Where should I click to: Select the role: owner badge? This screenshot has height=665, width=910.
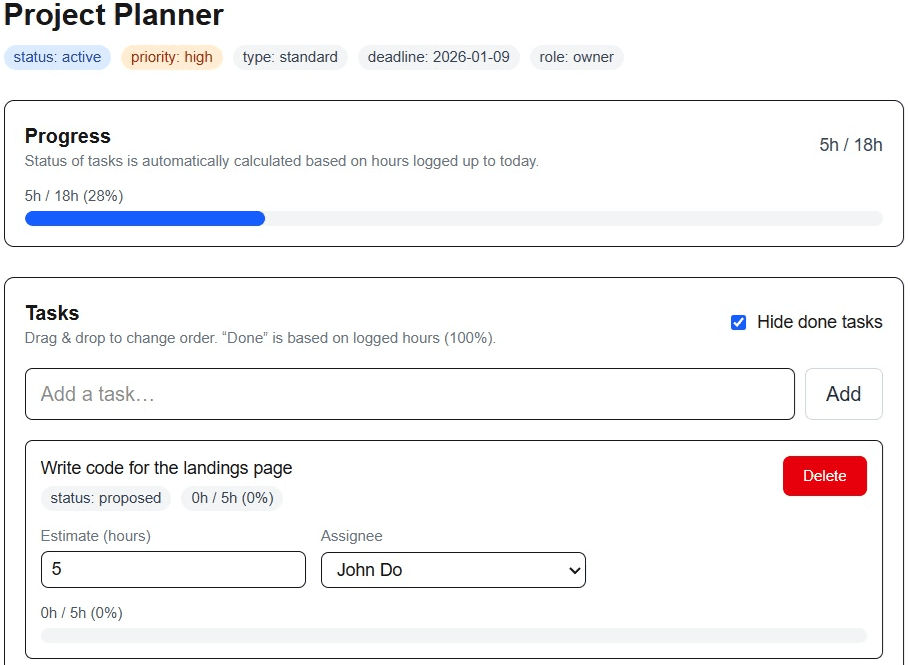(577, 57)
